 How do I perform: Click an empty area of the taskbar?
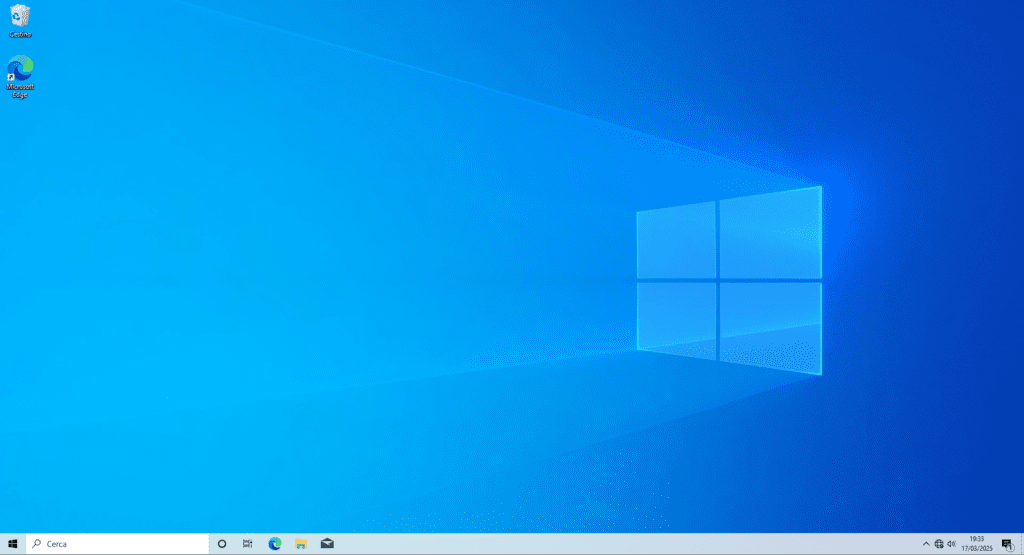[x=600, y=544]
